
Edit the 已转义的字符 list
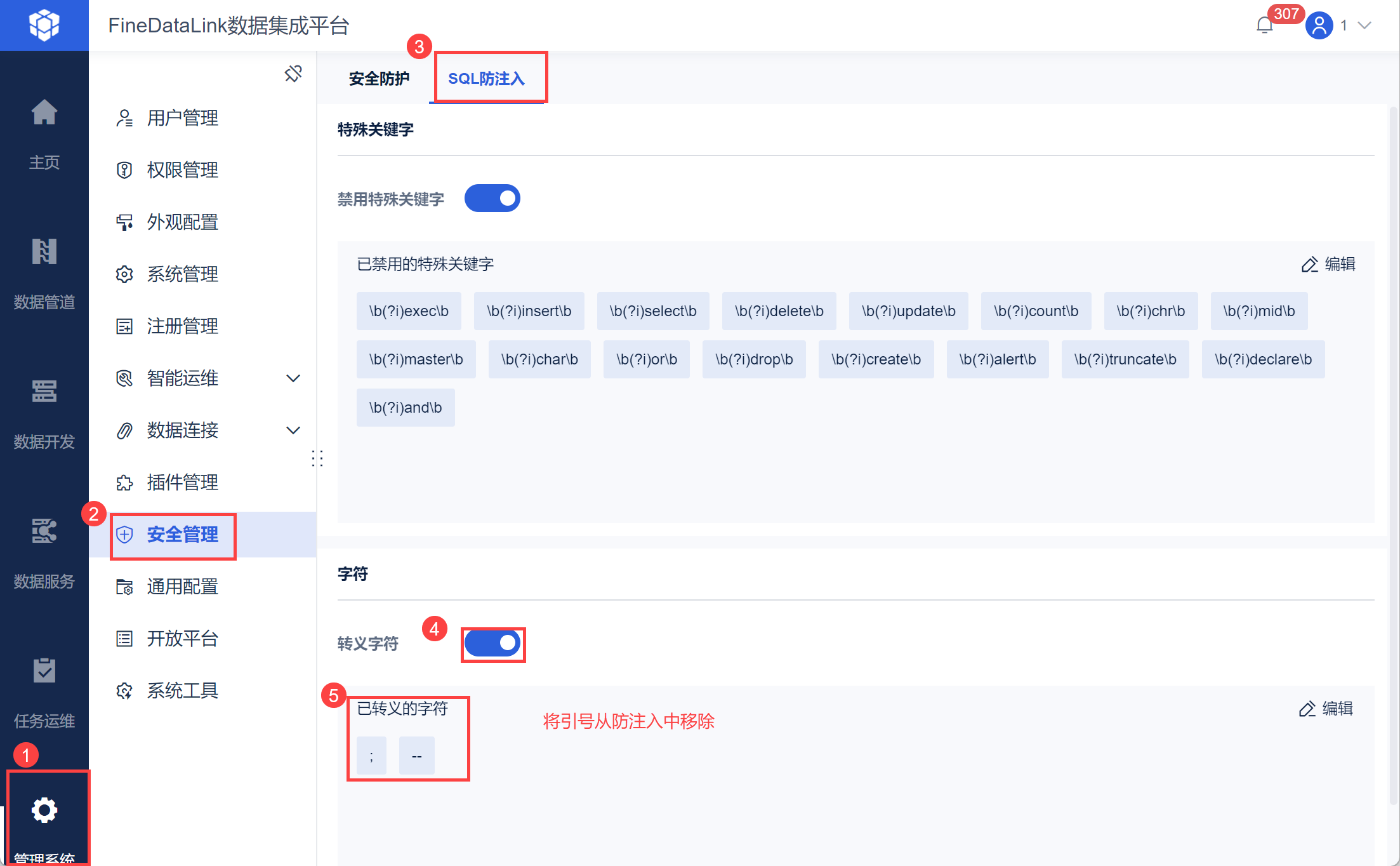coord(1325,709)
